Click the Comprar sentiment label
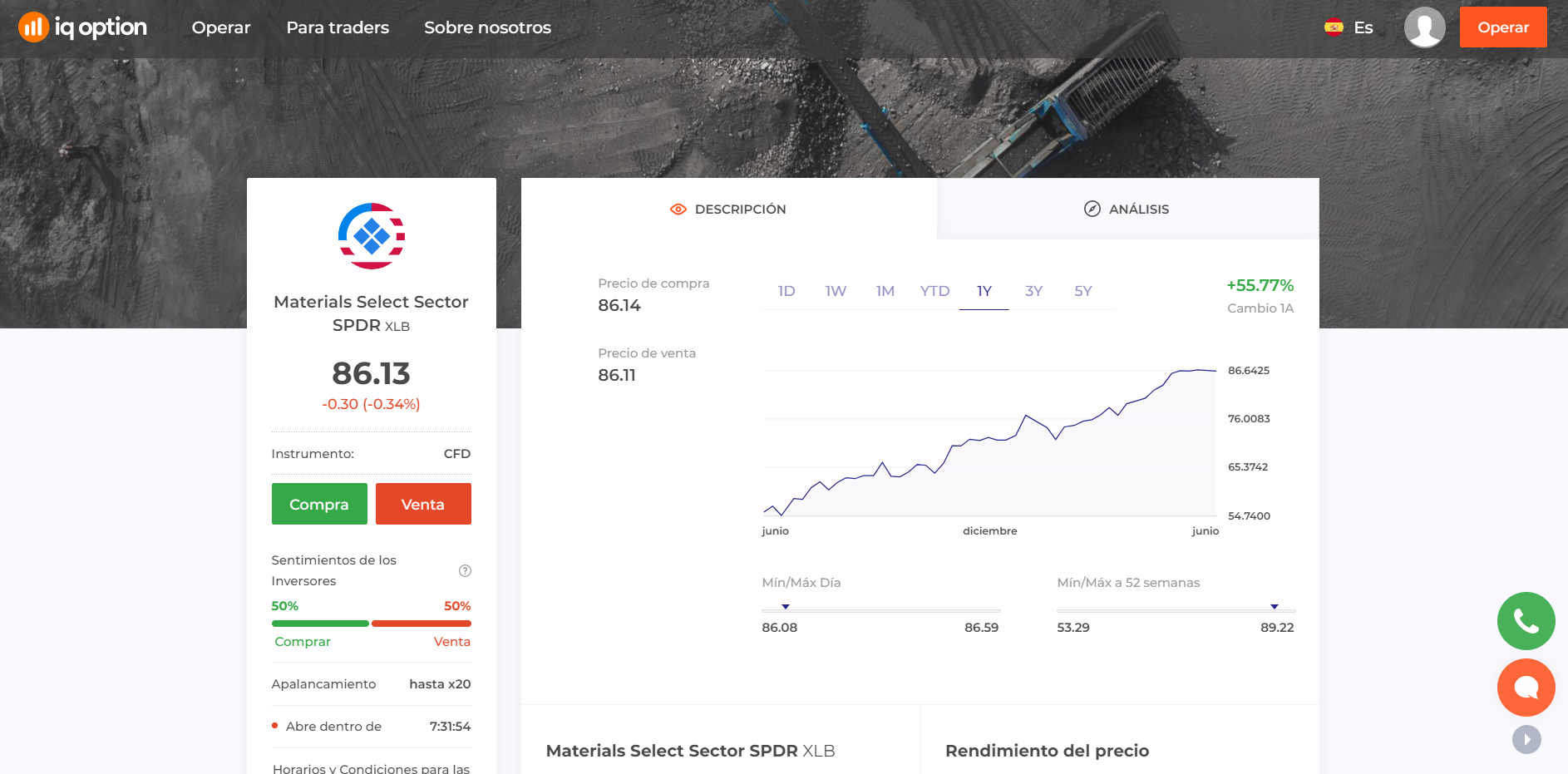This screenshot has width=1568, height=774. (x=303, y=642)
